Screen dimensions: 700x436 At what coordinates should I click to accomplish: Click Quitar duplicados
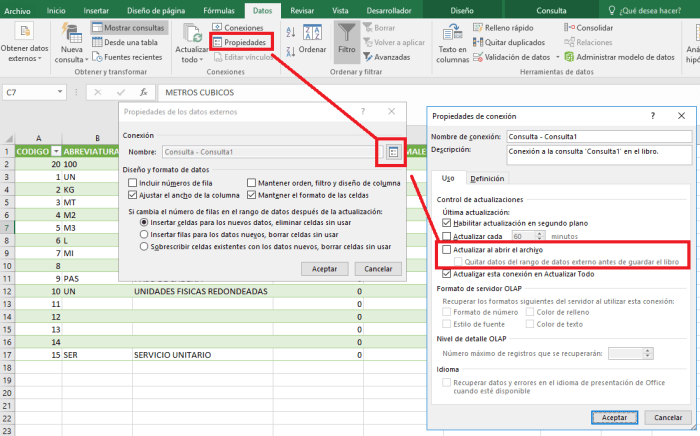tap(509, 42)
